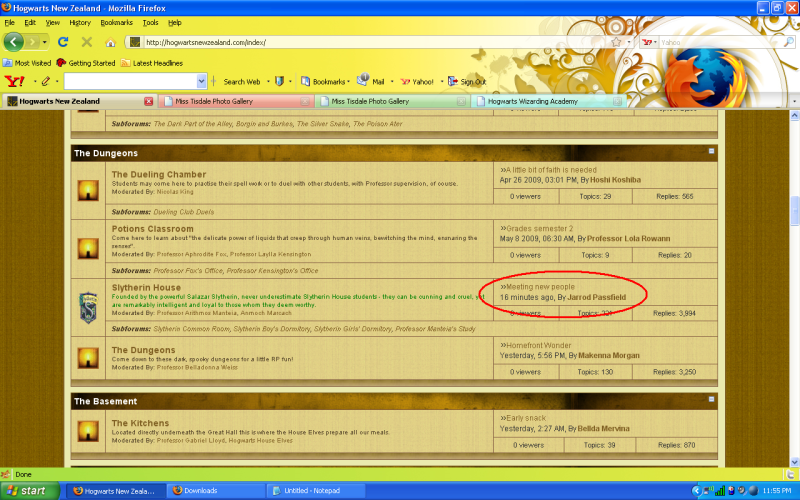800x500 pixels.
Task: Open the list all tabs dropdown
Action: pos(794,102)
